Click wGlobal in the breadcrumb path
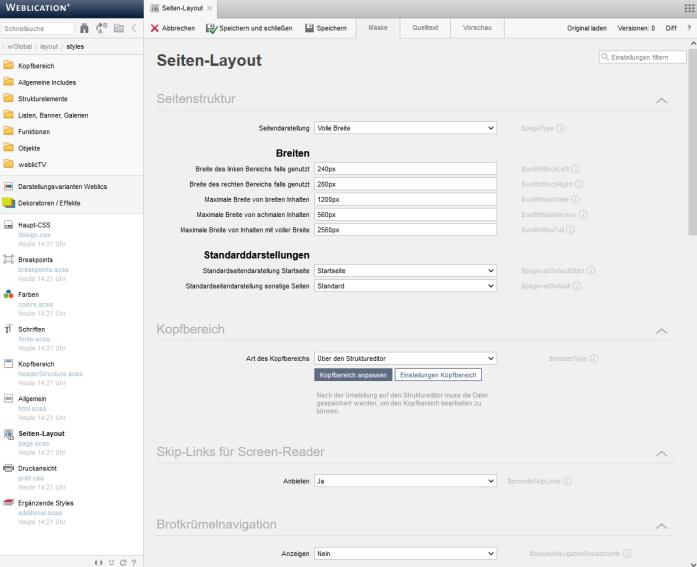The width and height of the screenshot is (697, 567). pyautogui.click(x=20, y=46)
